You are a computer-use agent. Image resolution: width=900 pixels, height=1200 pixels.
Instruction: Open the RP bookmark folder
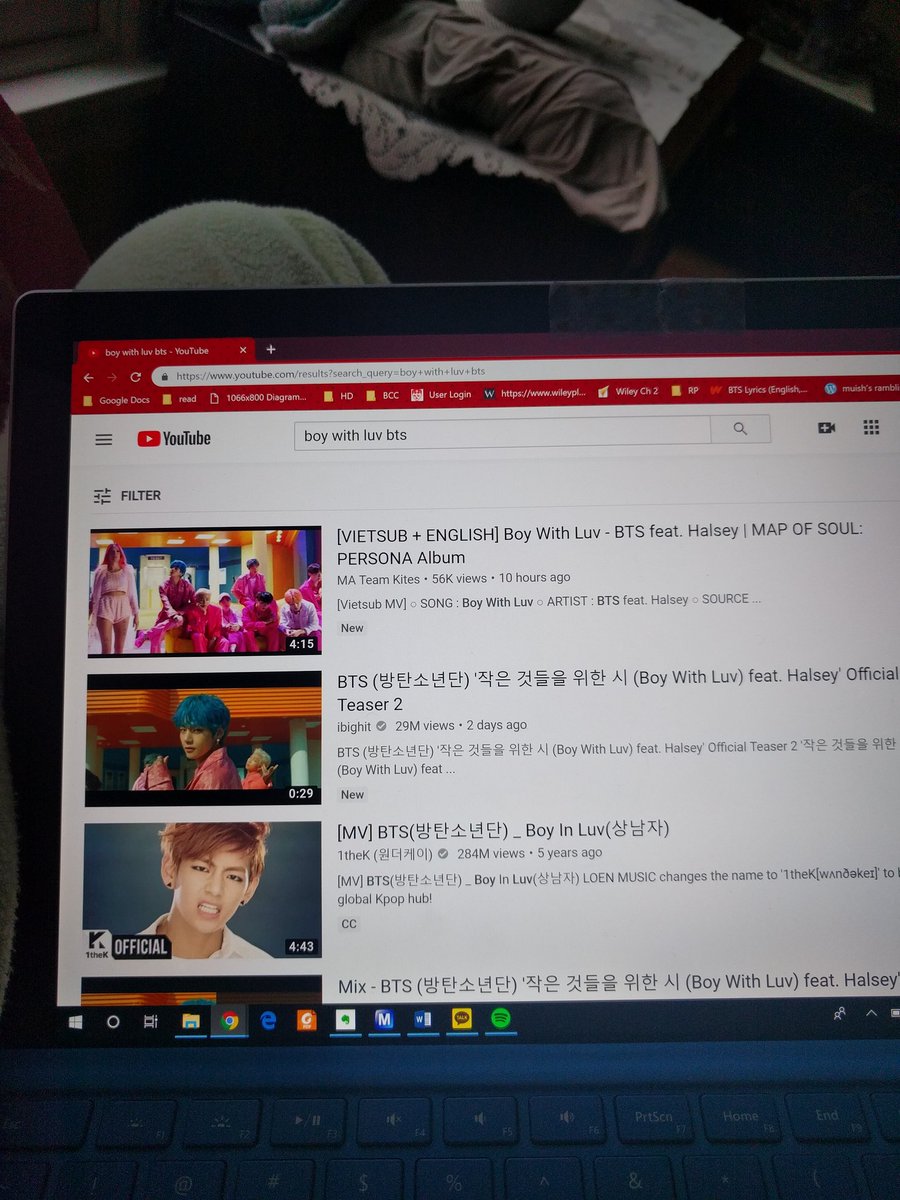click(x=685, y=391)
